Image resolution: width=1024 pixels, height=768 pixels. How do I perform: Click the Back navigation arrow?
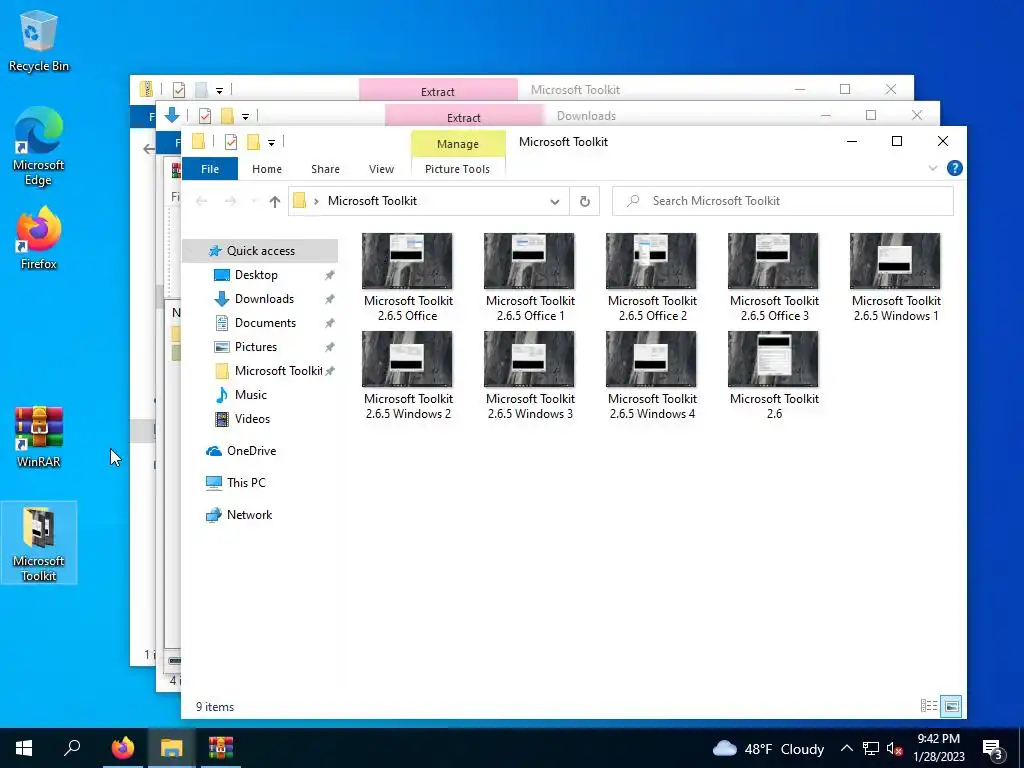click(202, 202)
